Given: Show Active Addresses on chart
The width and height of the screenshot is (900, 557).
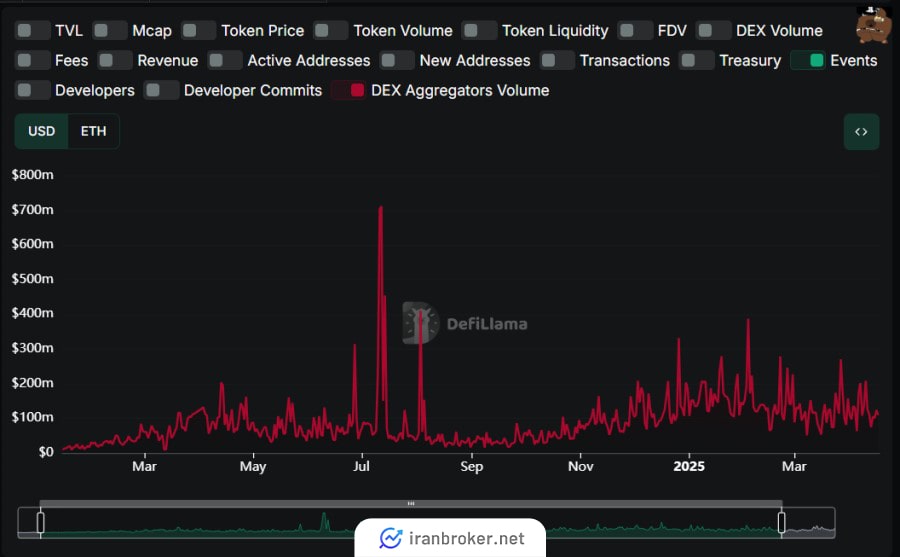Looking at the screenshot, I should click(225, 60).
